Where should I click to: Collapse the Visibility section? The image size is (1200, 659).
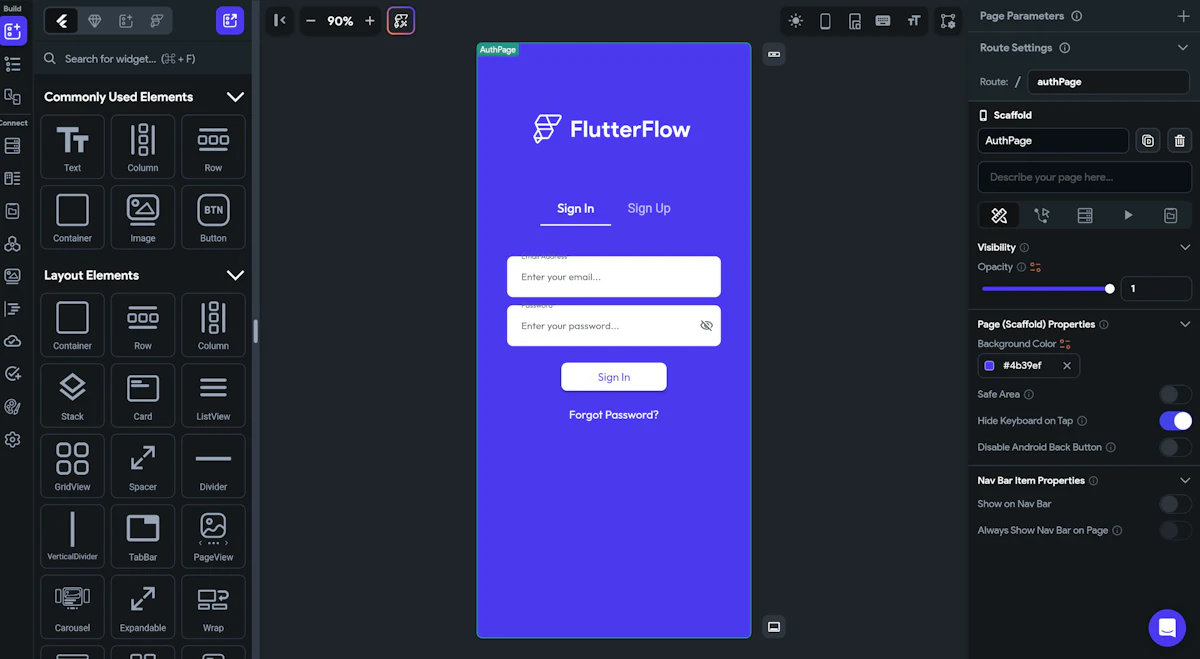pyautogui.click(x=1185, y=247)
